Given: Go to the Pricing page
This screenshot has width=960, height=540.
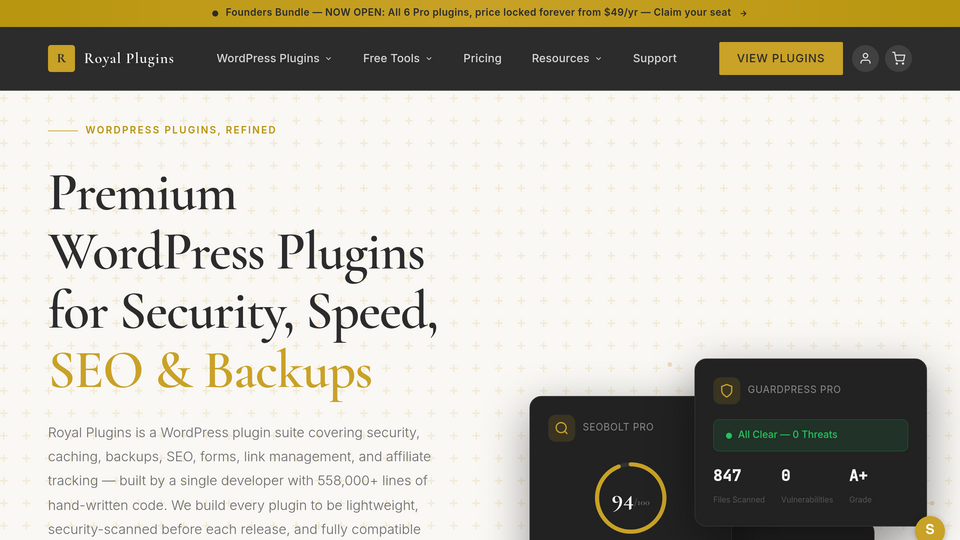Looking at the screenshot, I should coord(482,58).
